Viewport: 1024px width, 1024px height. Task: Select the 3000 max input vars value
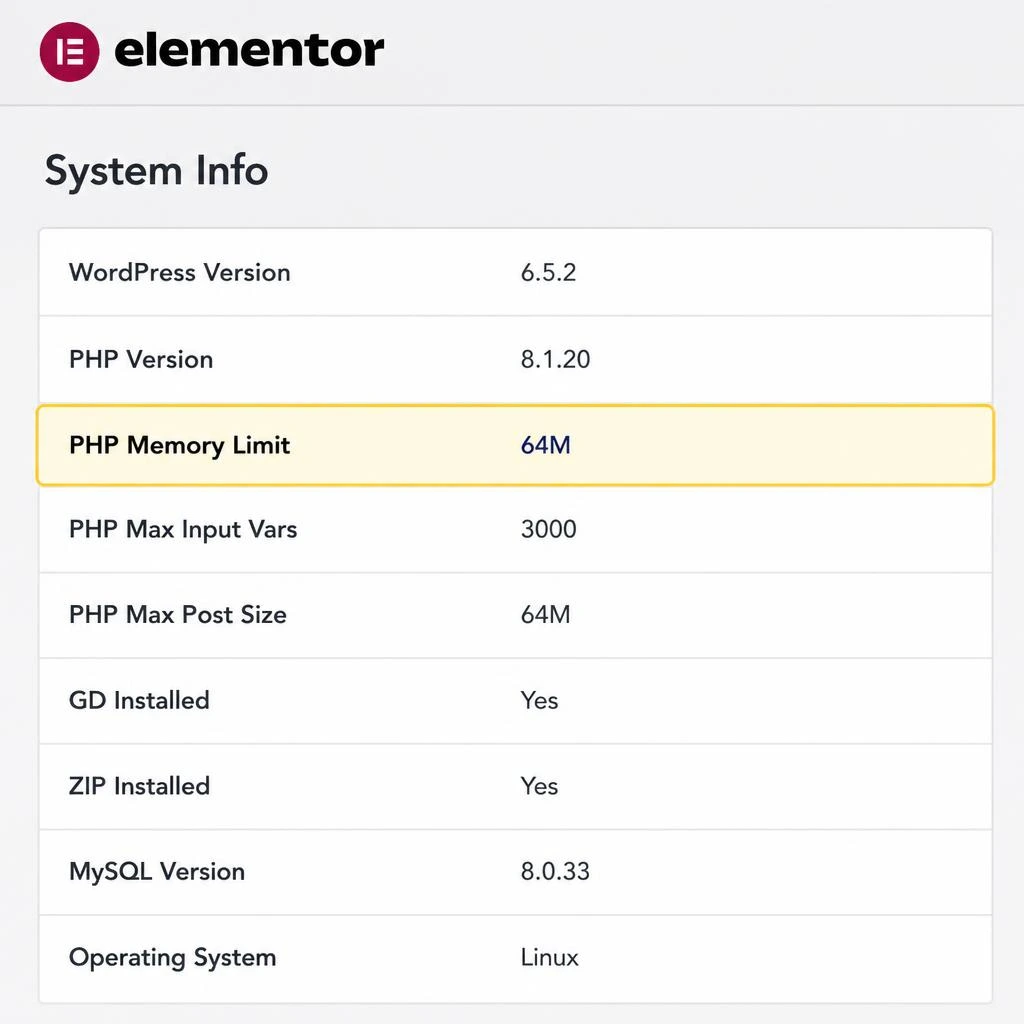[x=549, y=529]
